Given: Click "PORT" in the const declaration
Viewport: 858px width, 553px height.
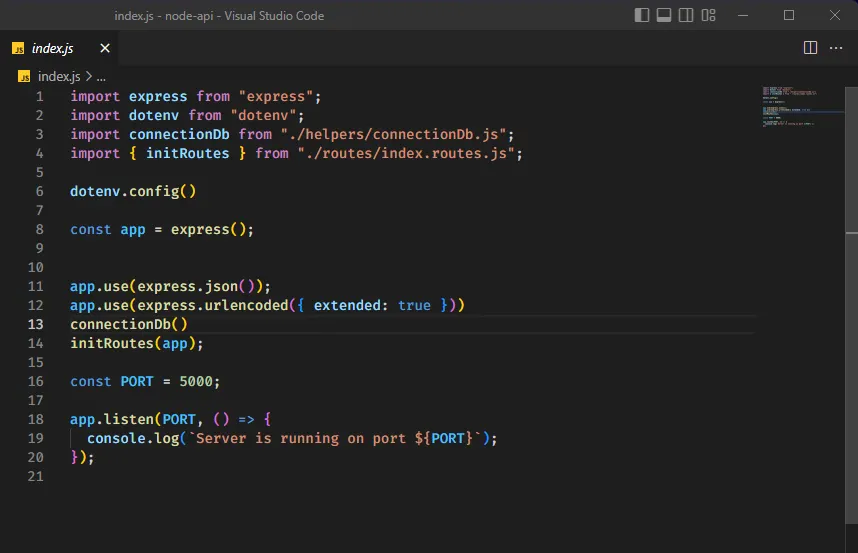Looking at the screenshot, I should [137, 381].
